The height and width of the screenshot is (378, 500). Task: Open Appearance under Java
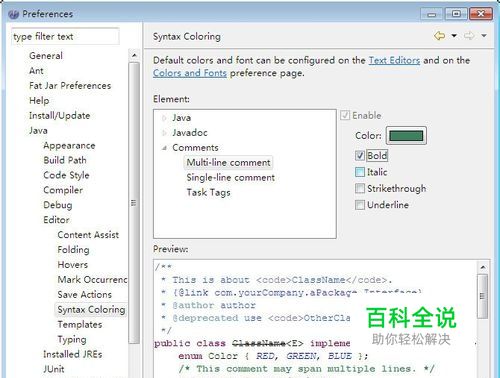[69, 145]
